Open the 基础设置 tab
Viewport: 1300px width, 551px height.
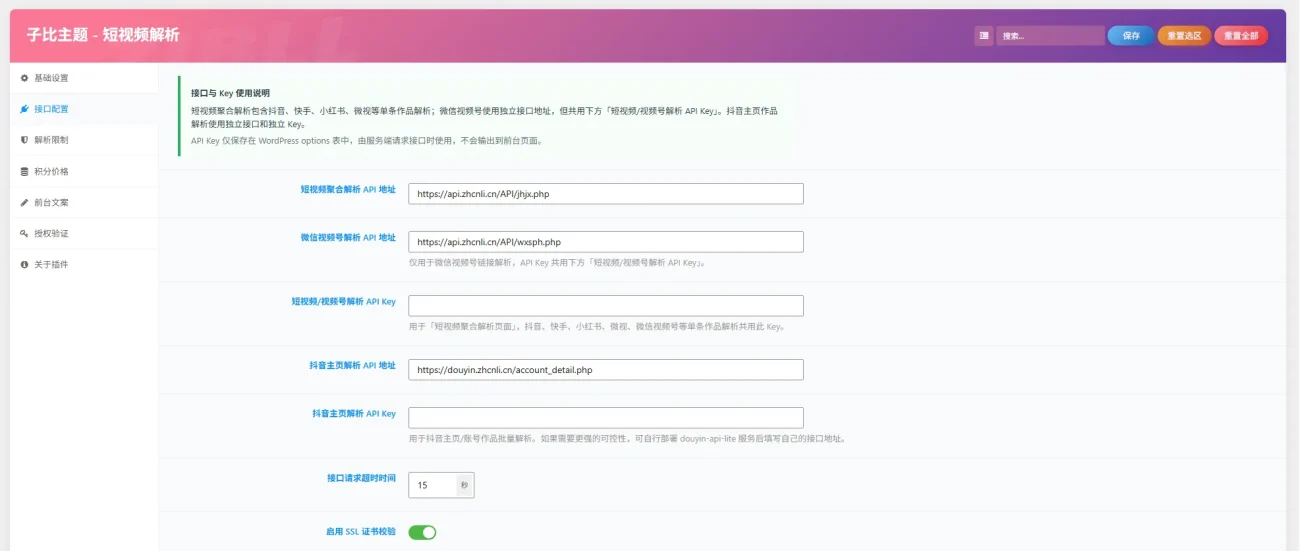(x=84, y=78)
